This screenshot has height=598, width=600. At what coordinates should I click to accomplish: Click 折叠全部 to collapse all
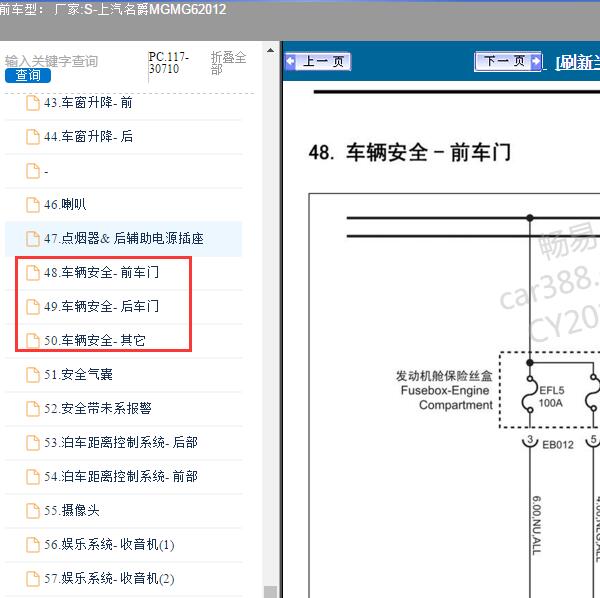228,63
